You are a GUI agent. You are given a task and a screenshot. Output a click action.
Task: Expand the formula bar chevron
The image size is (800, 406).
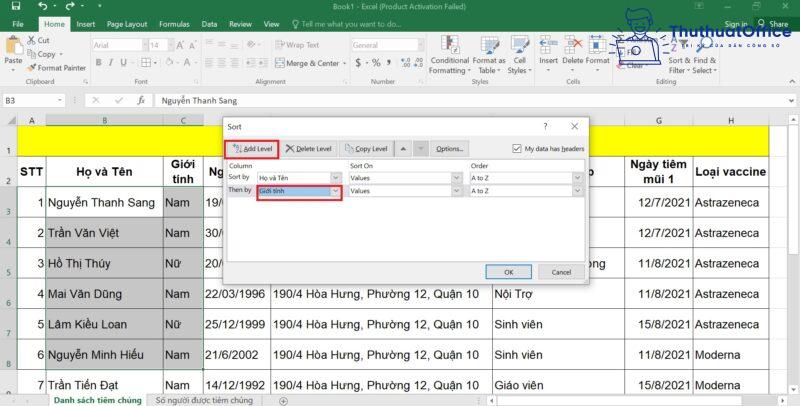point(791,100)
